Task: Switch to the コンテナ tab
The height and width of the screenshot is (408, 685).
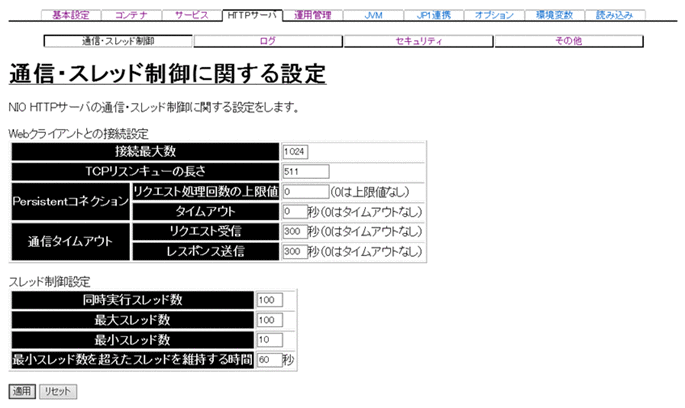Action: (131, 15)
